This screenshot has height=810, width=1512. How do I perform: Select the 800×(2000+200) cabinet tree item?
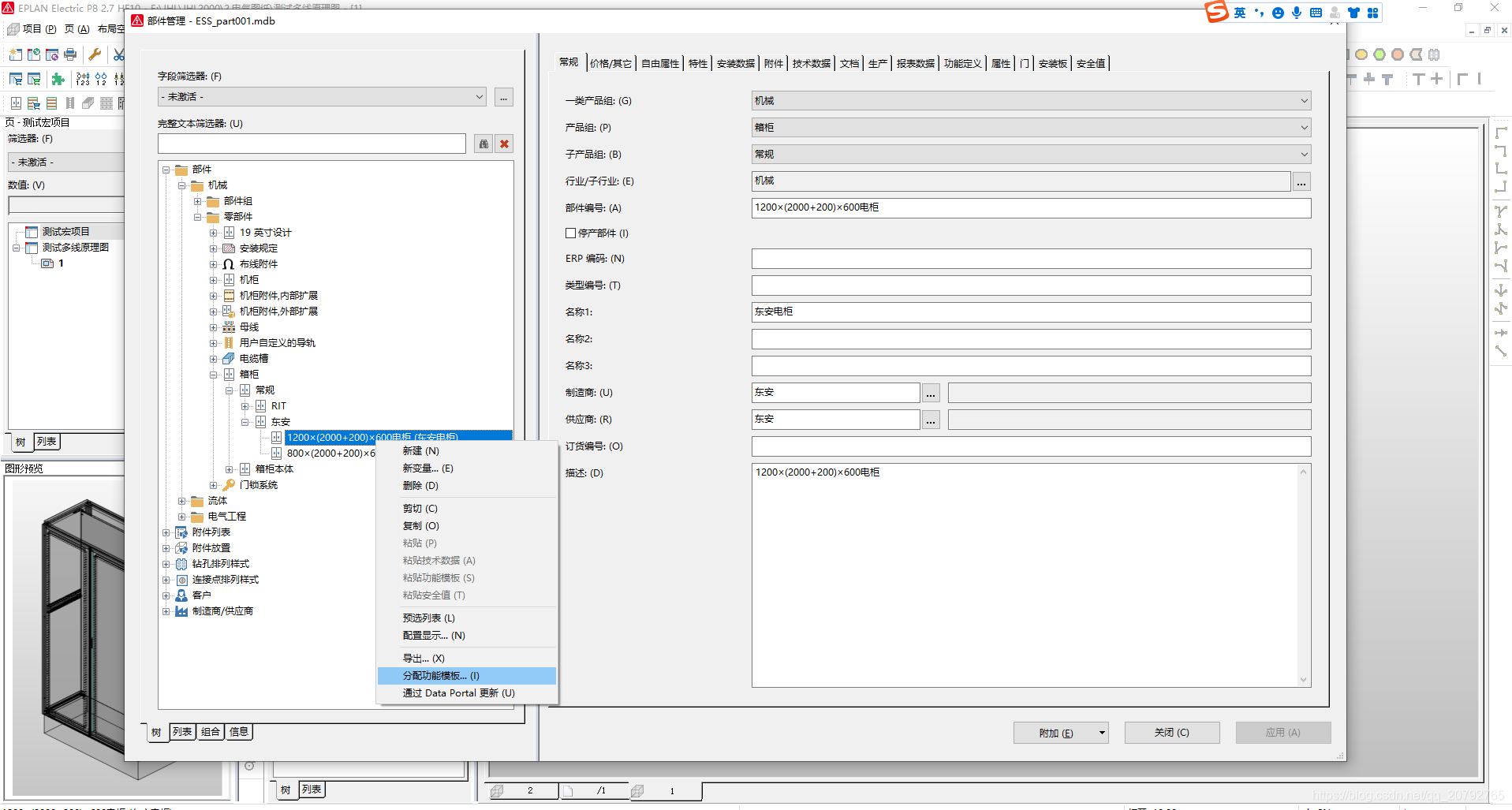pyautogui.click(x=330, y=454)
